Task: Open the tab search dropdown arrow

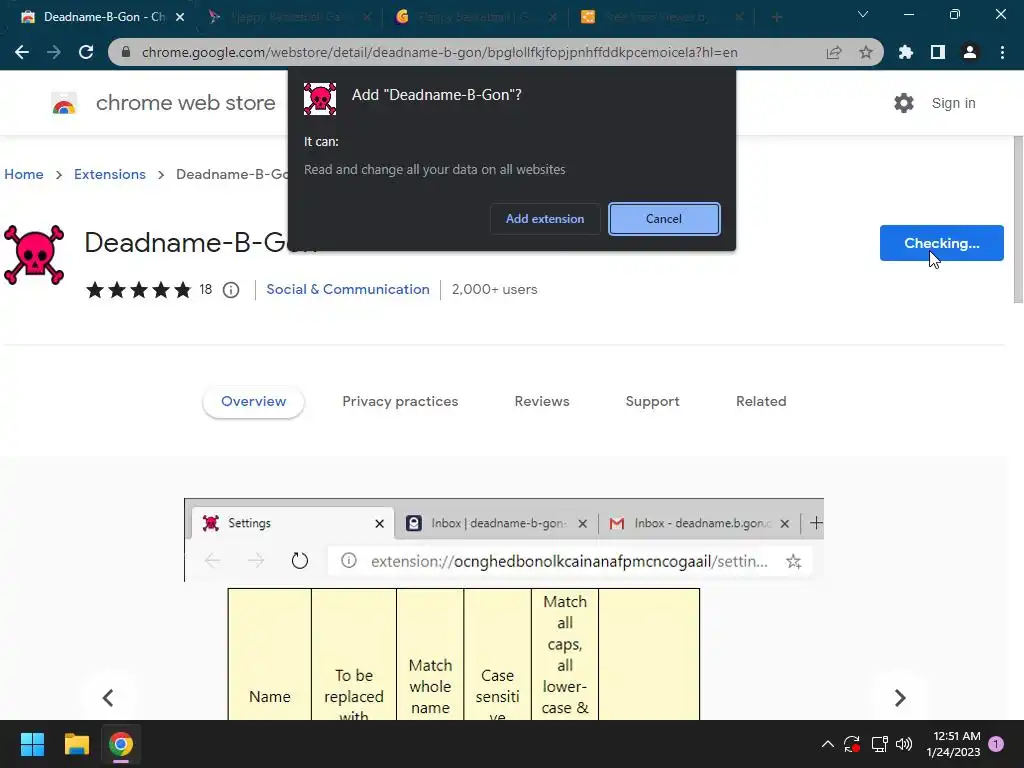Action: coord(863,14)
